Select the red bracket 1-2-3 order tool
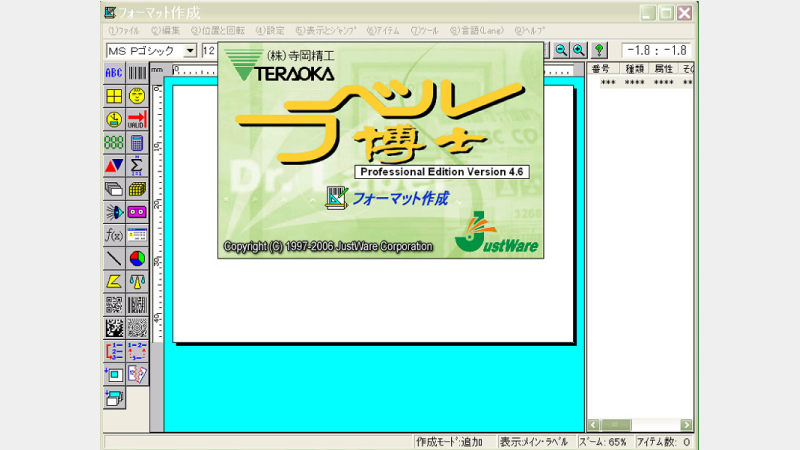The image size is (800, 450). (x=114, y=352)
